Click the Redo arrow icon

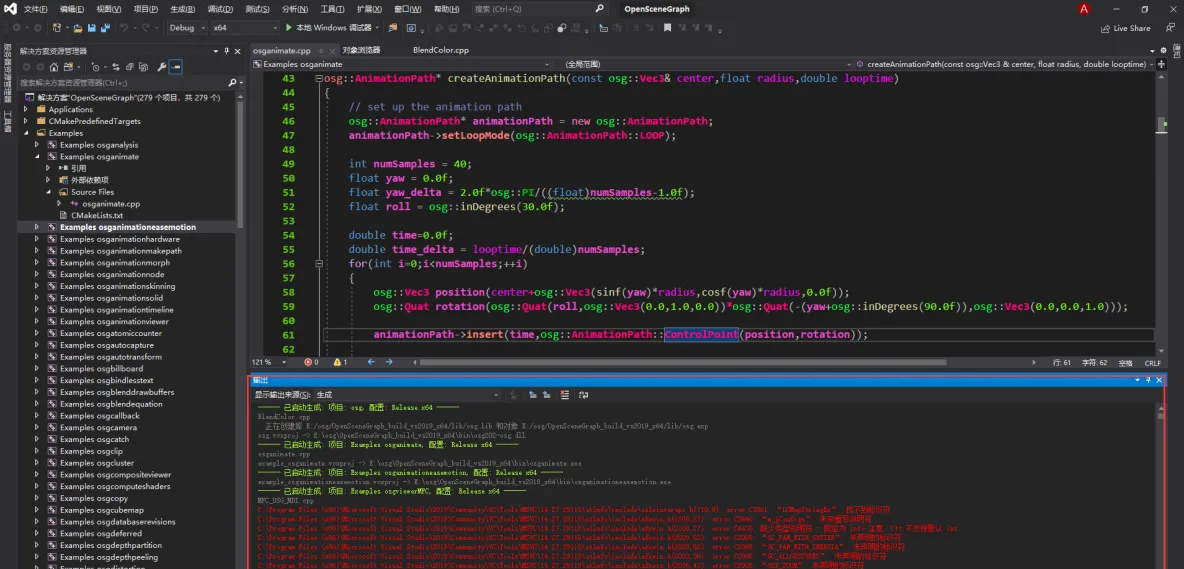tap(145, 28)
